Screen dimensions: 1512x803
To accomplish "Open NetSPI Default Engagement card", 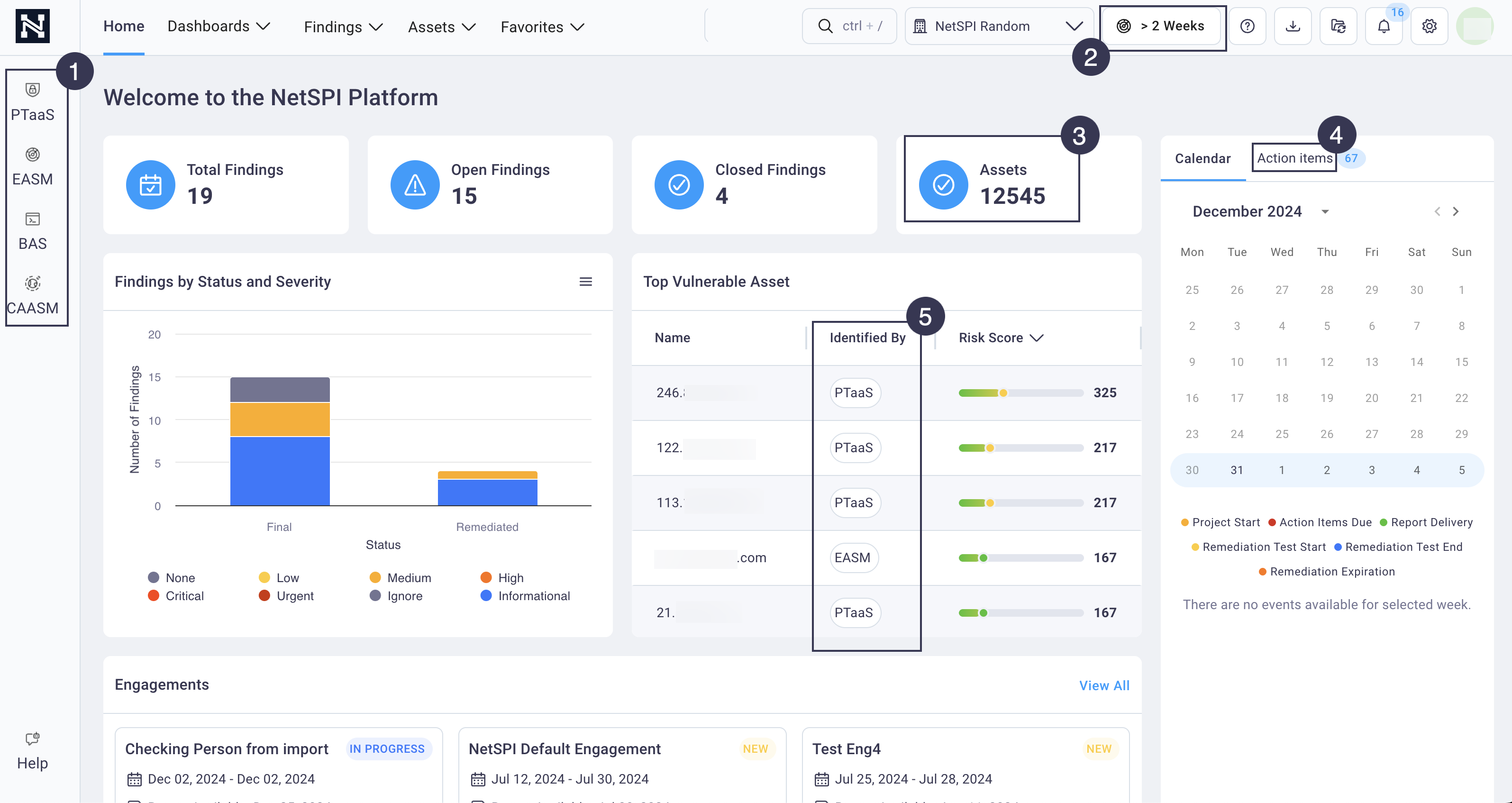I will tap(565, 749).
